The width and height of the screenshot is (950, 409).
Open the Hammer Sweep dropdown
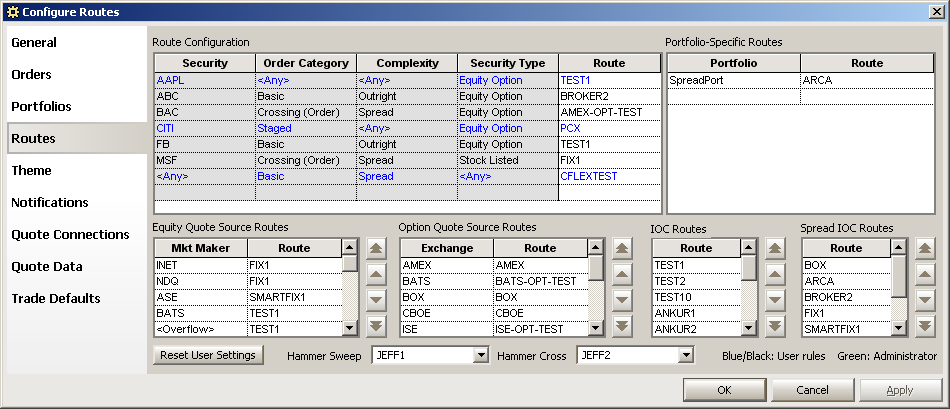tap(480, 356)
